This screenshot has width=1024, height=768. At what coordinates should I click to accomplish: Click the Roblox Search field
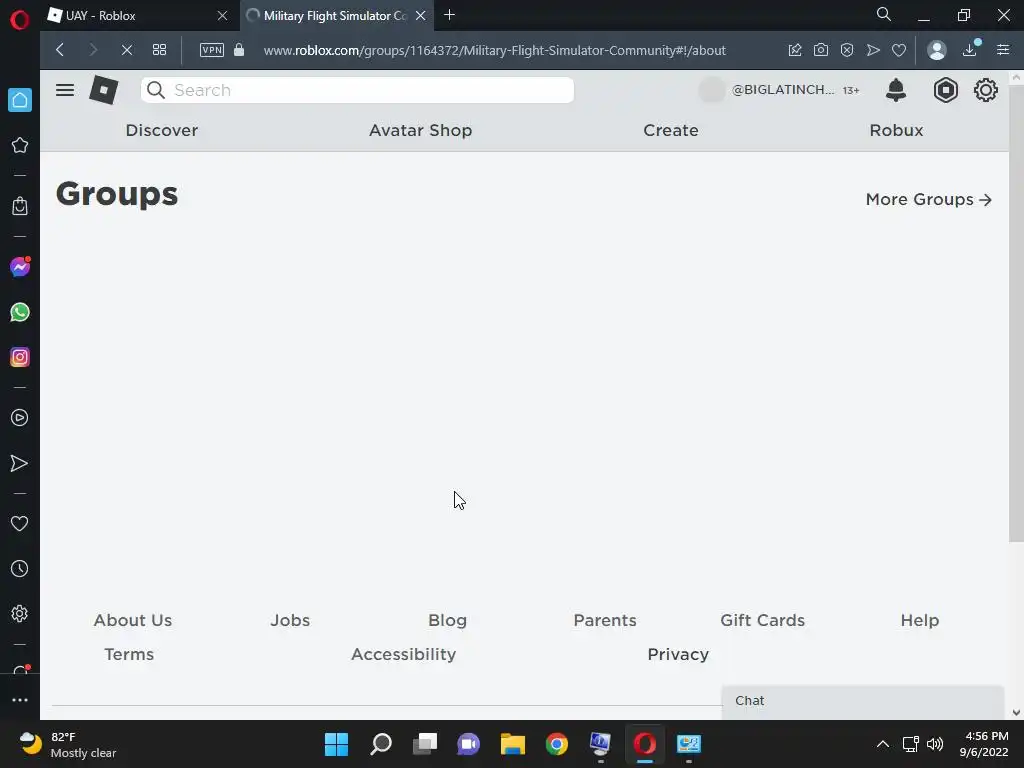tap(357, 90)
